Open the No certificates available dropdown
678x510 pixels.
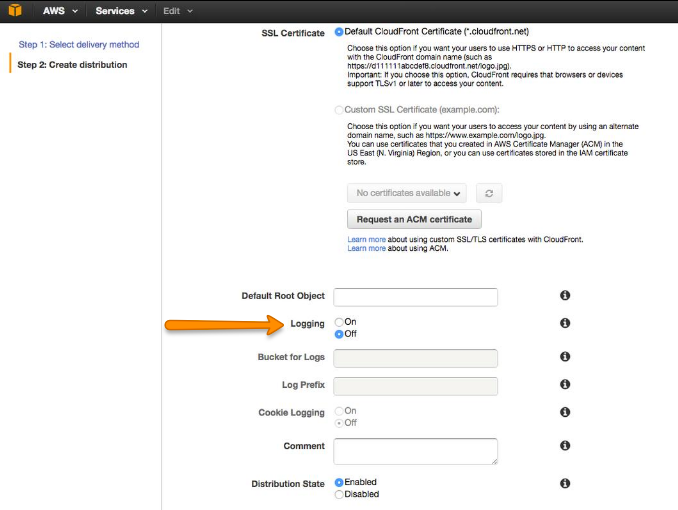tap(407, 193)
